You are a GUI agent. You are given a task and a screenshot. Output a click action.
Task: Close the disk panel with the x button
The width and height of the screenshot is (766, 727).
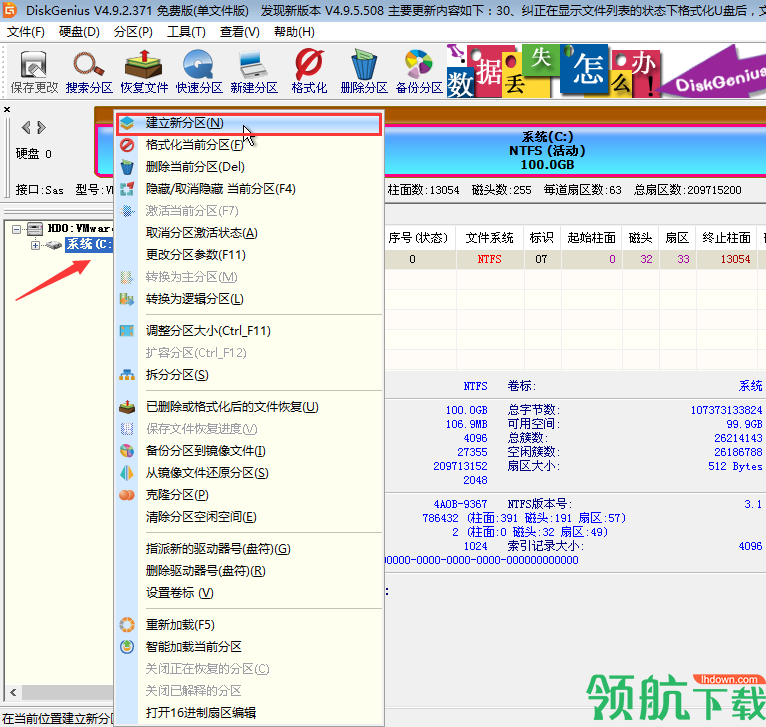7,109
